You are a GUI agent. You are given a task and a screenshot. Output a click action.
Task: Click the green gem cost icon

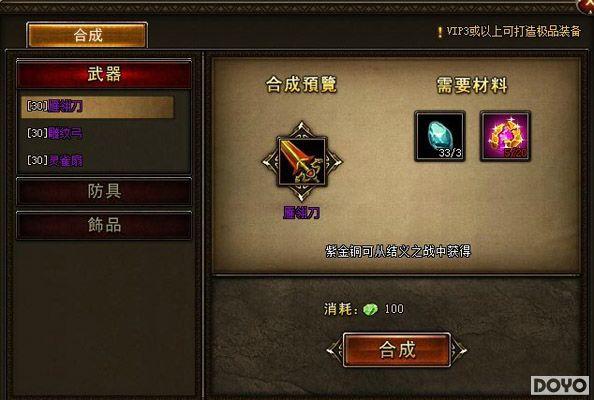[370, 309]
